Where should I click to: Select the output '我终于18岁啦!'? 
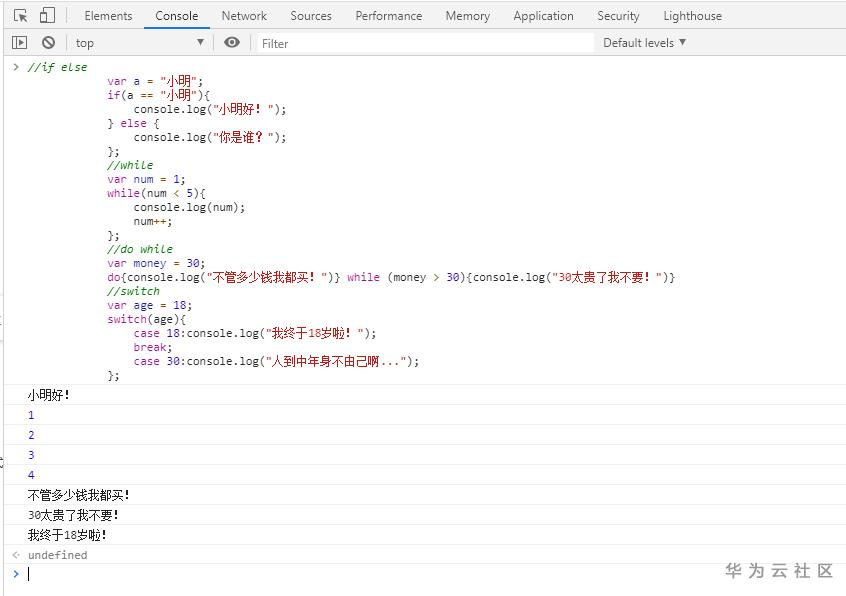tap(67, 535)
